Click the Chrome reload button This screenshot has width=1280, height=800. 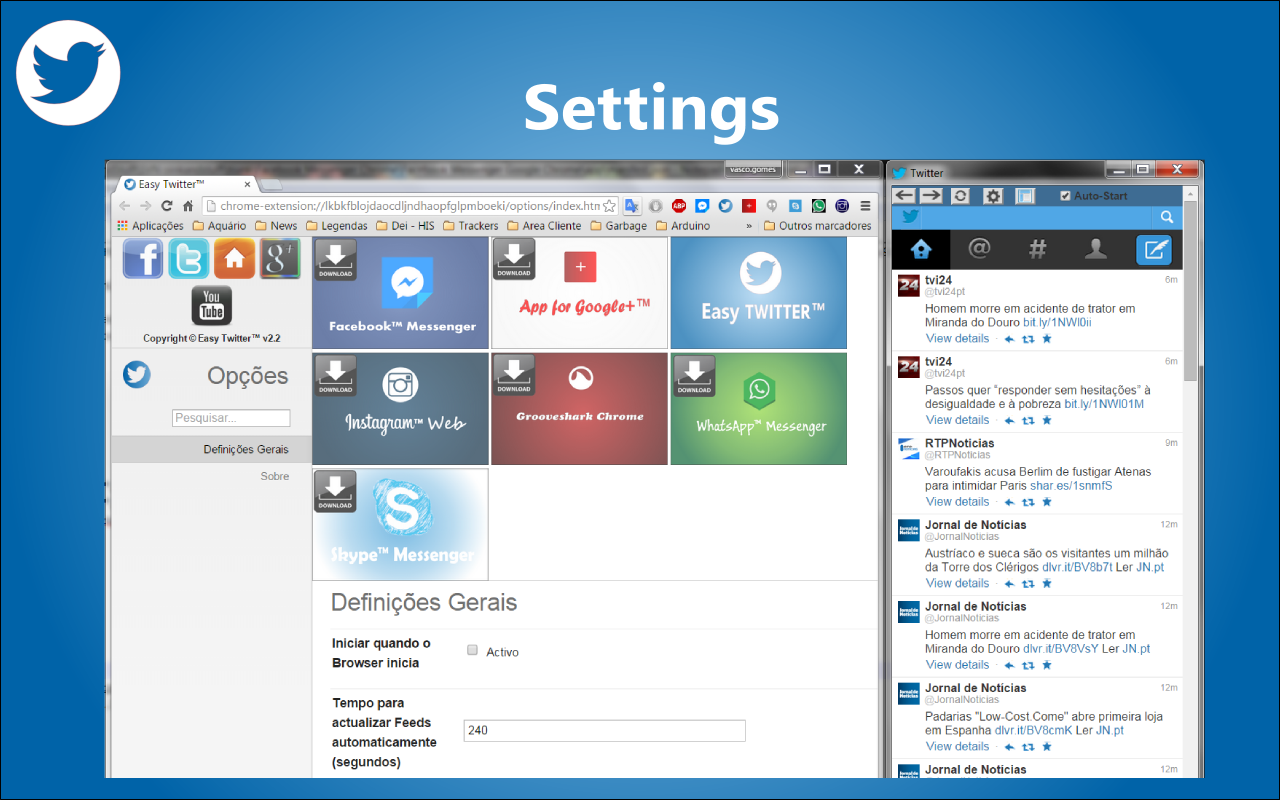point(166,206)
